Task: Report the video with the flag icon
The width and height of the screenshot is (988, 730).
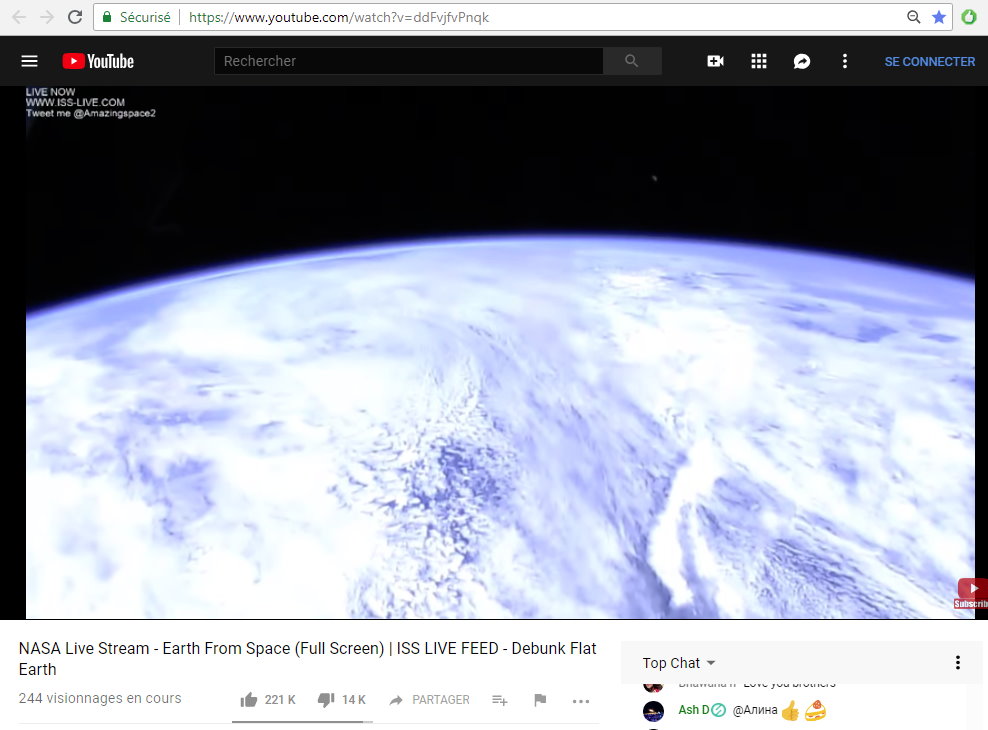Action: click(540, 700)
